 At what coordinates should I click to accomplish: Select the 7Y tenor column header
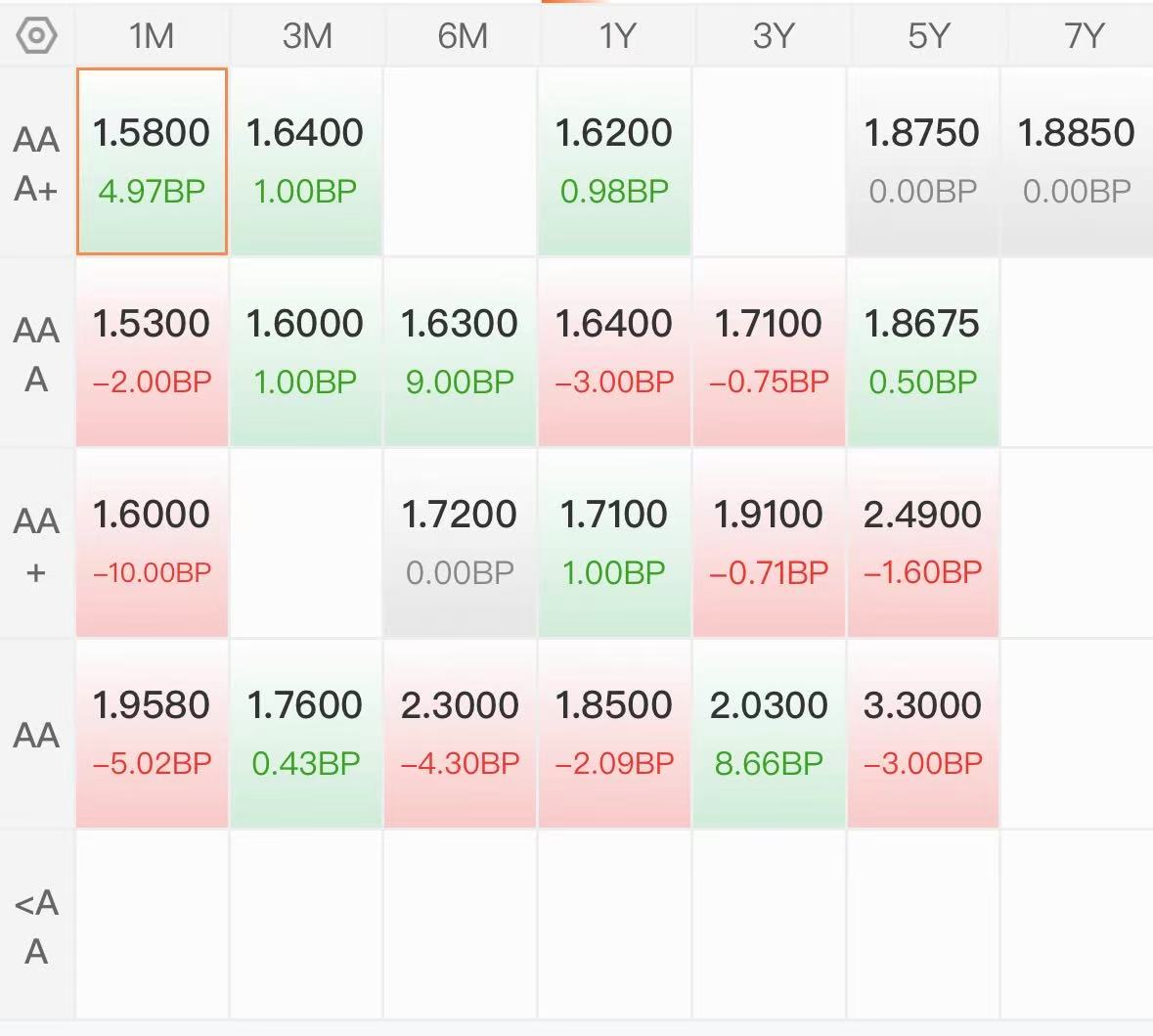pos(1084,35)
